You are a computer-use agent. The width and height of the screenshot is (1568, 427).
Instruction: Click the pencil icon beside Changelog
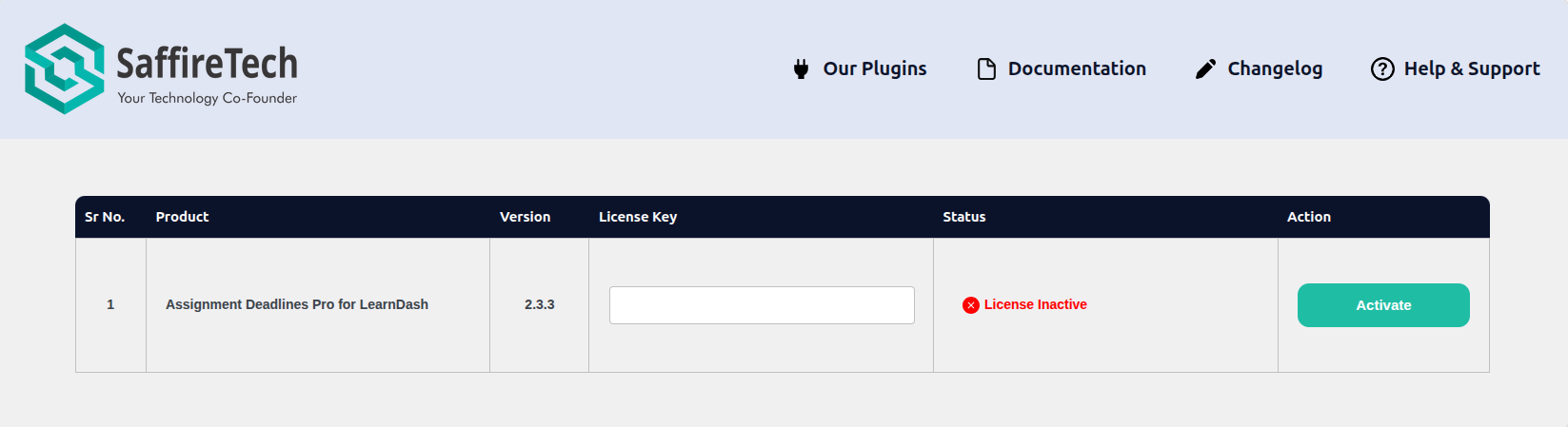pos(1205,68)
